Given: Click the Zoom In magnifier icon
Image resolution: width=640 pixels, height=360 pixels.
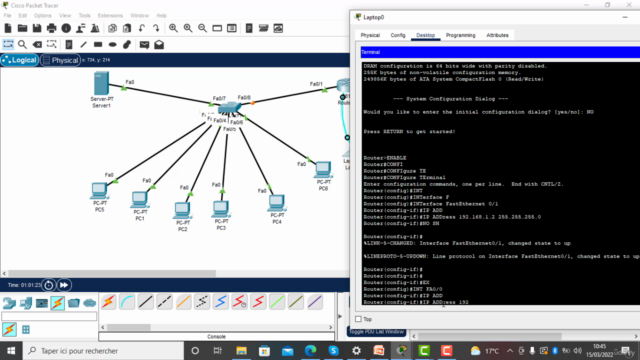Looking at the screenshot, I should click(x=173, y=28).
